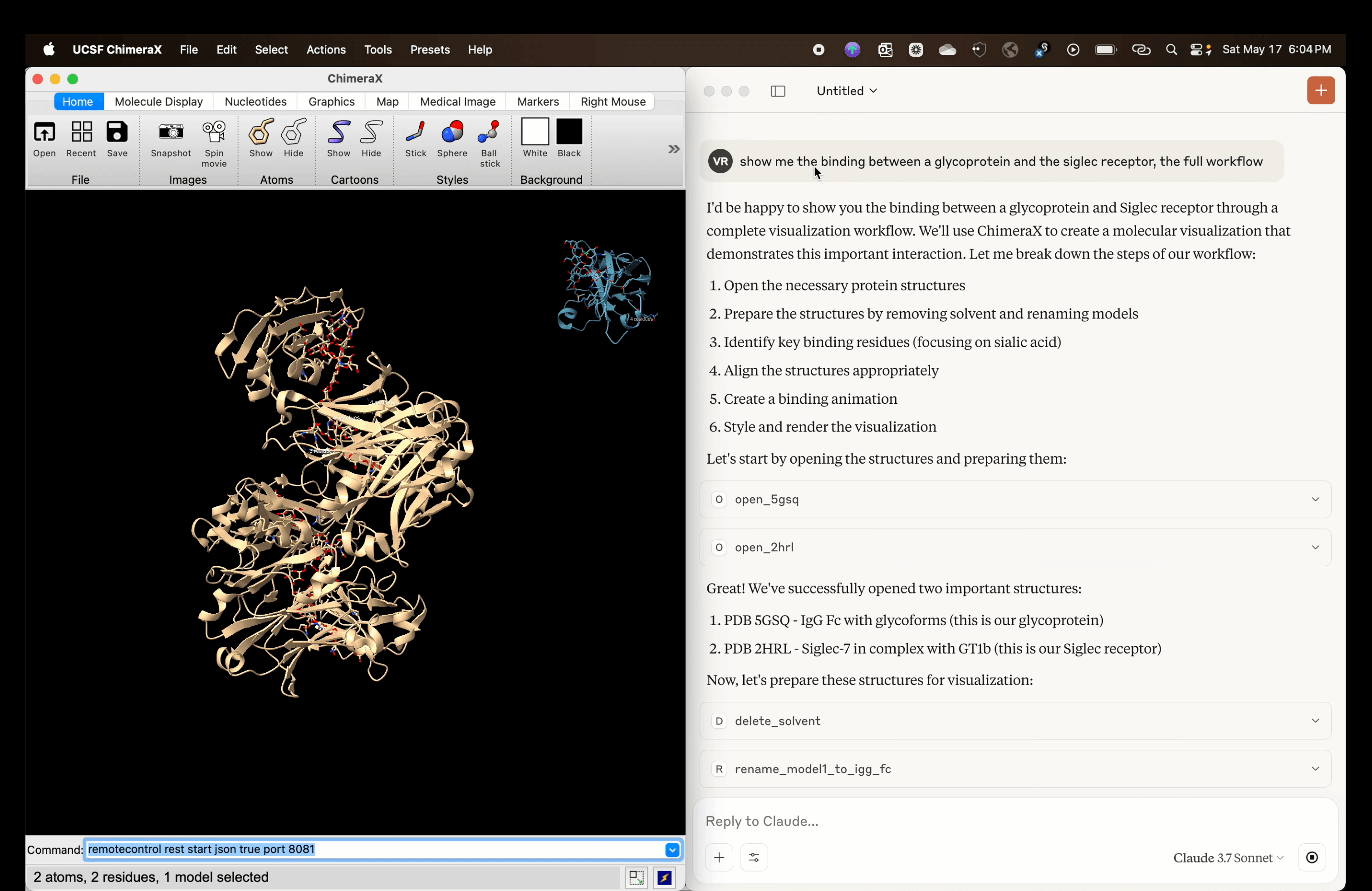Expand the delete_solvent tool call

point(1015,720)
